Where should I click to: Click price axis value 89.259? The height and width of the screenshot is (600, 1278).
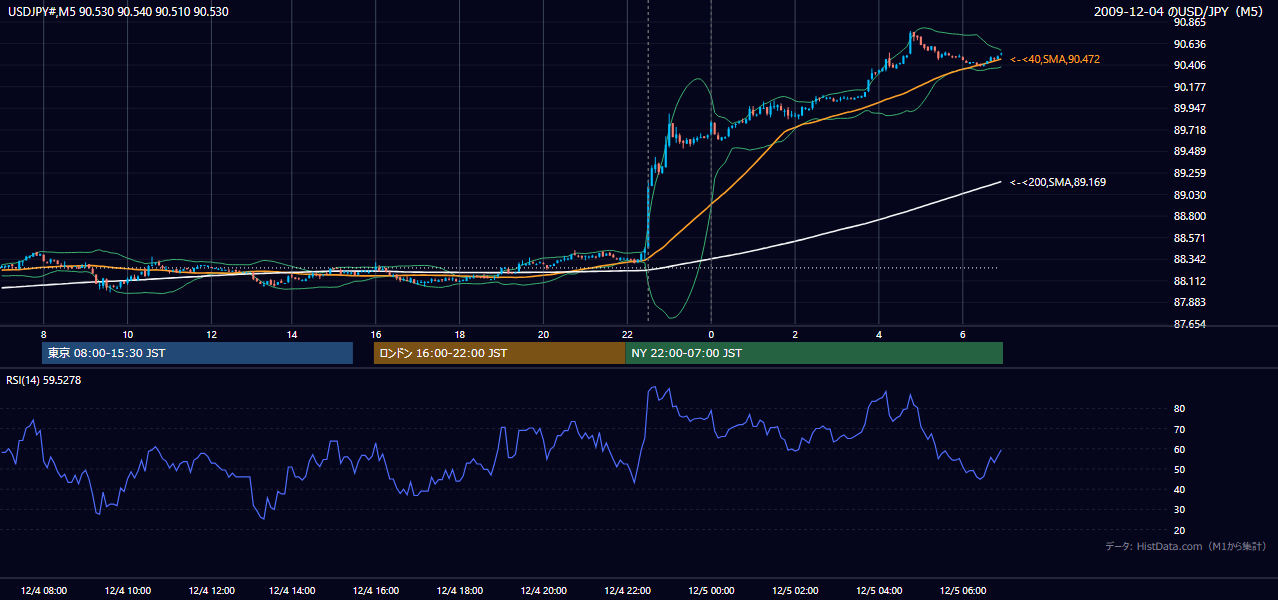point(1188,173)
